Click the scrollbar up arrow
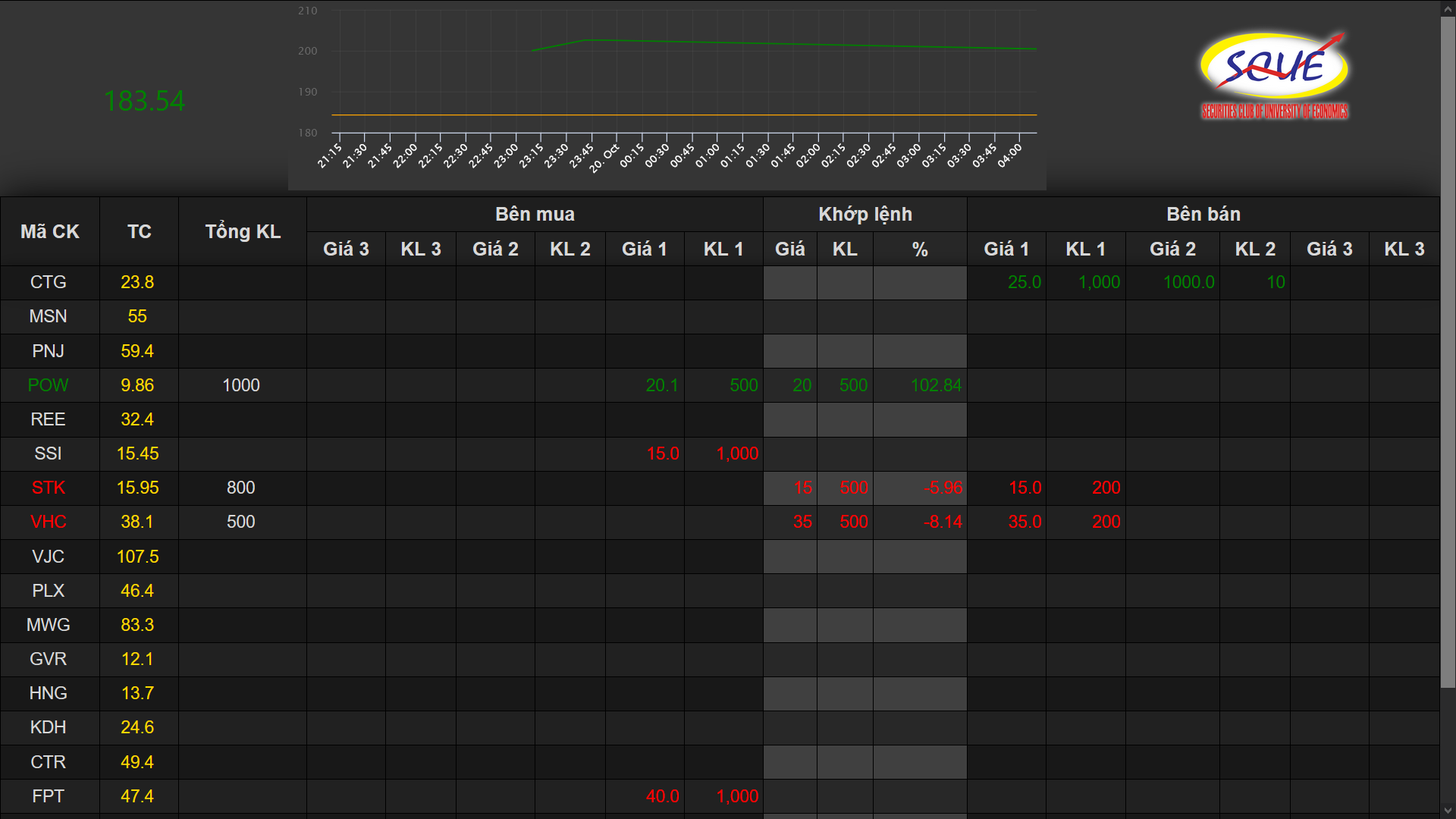This screenshot has width=1456, height=819. tap(1448, 8)
